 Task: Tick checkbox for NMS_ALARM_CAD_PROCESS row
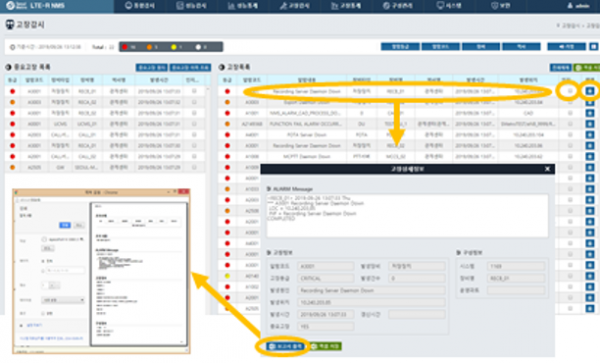click(570, 113)
